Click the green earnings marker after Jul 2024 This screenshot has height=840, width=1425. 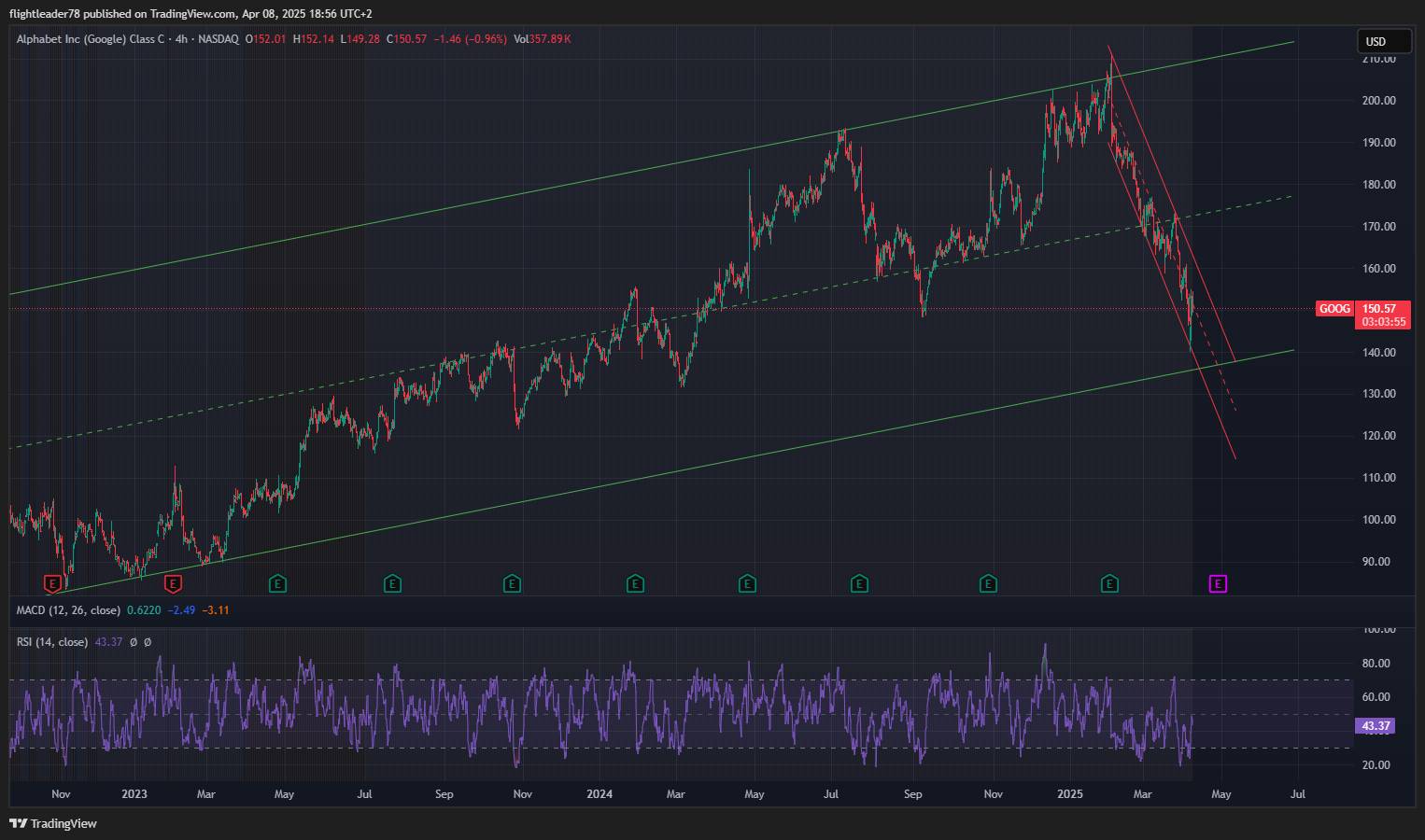tap(859, 584)
